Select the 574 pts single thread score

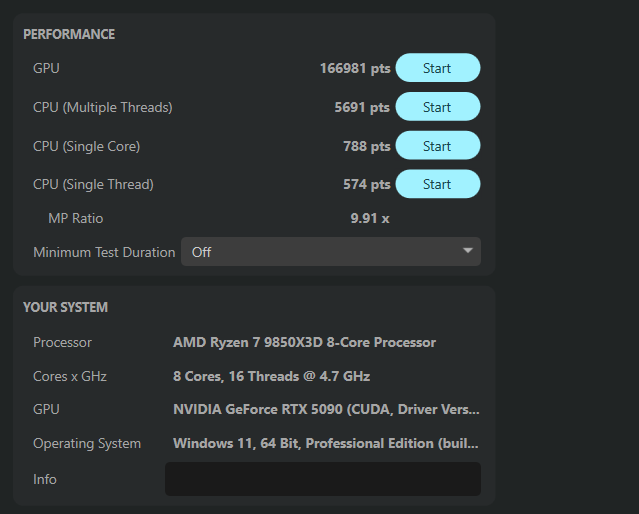(x=367, y=185)
